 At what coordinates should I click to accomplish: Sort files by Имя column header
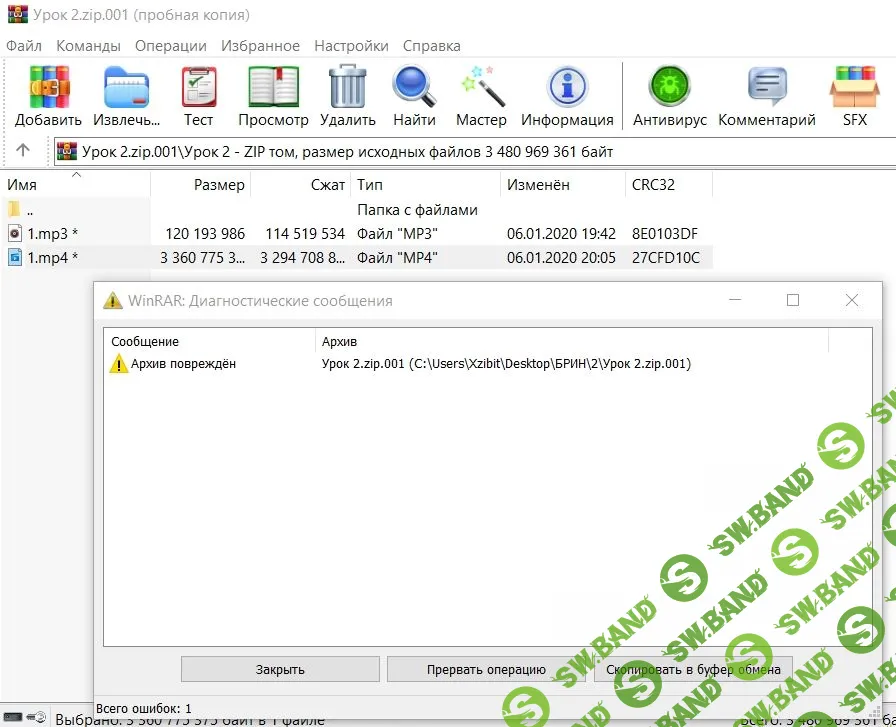pyautogui.click(x=22, y=185)
